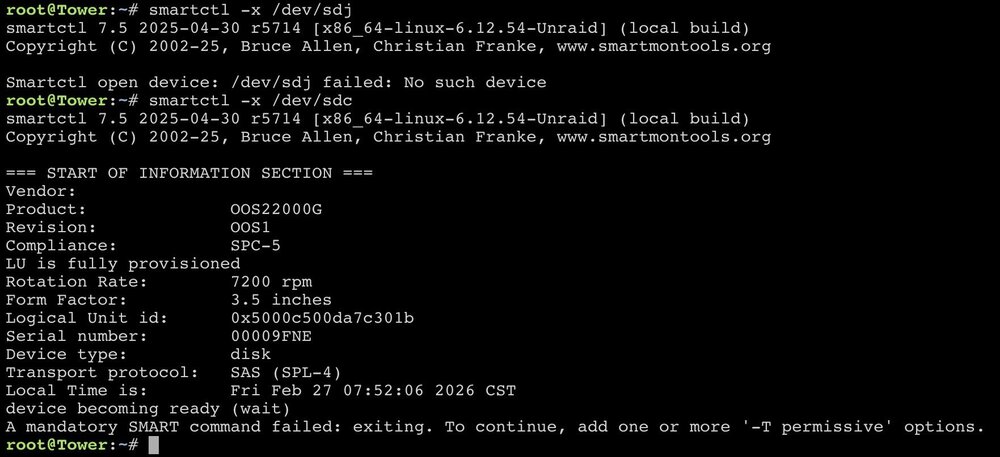Screen dimensions: 1000x457
Task: Click the second www.smartmontools.org URL
Action: pos(663,137)
